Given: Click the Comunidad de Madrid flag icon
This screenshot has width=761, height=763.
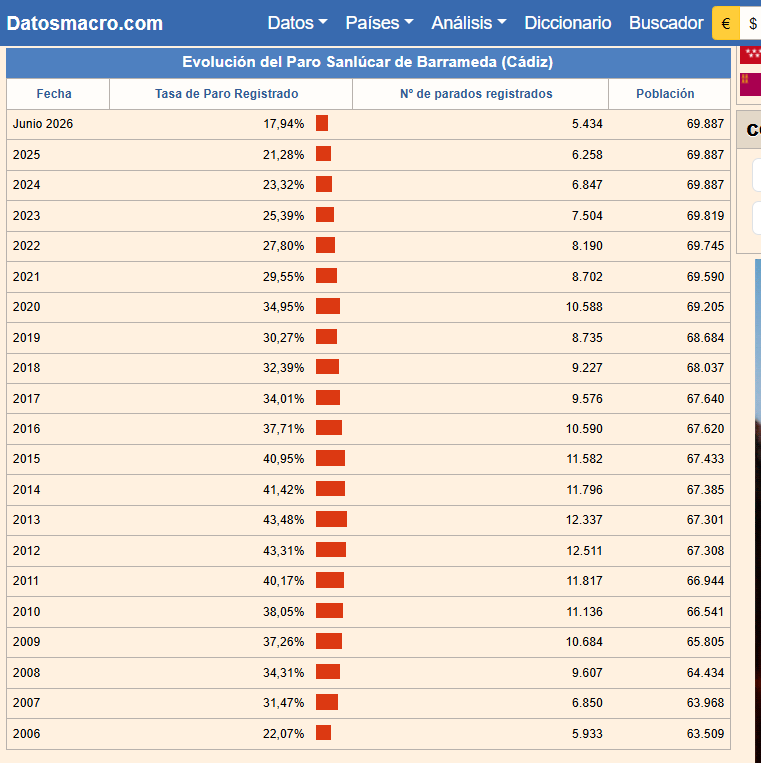Looking at the screenshot, I should (750, 54).
